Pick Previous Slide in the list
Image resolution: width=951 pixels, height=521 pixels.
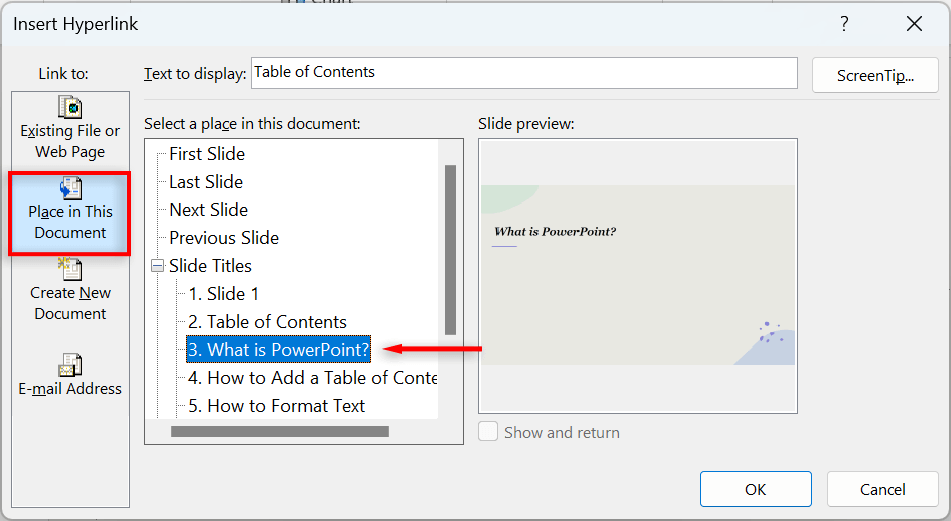[x=224, y=238]
